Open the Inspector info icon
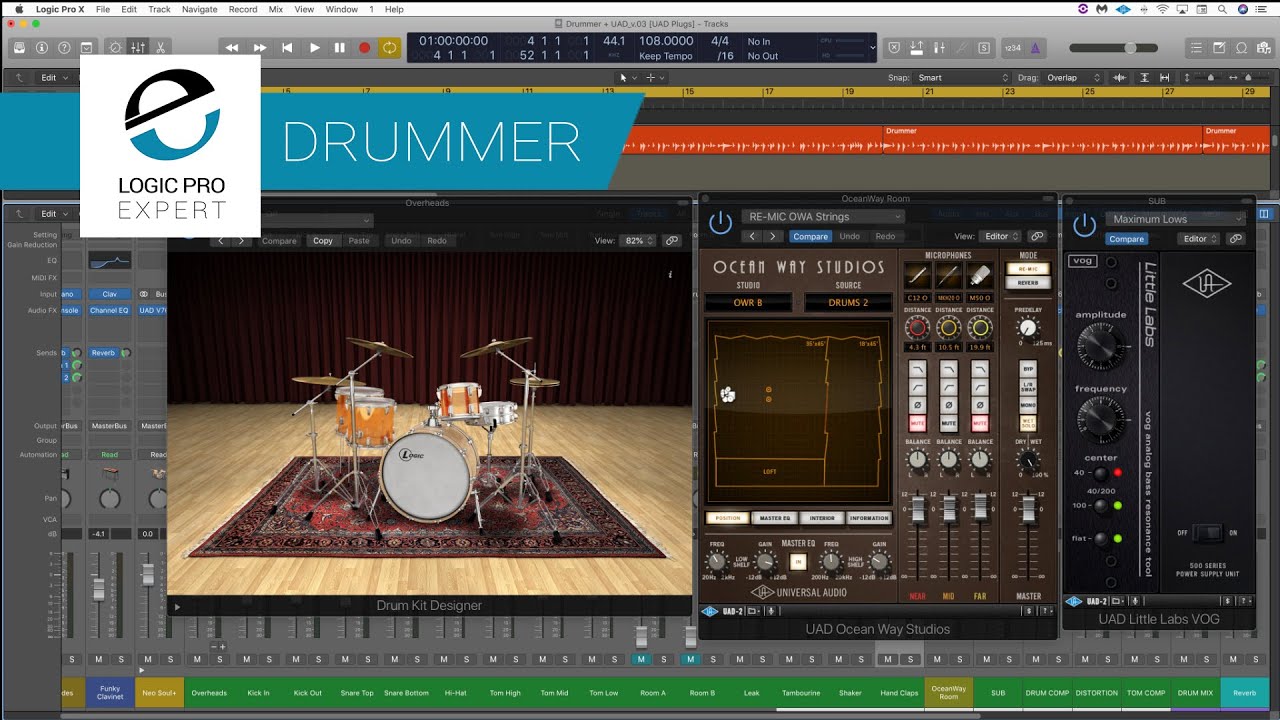The width and height of the screenshot is (1280, 720). point(41,47)
